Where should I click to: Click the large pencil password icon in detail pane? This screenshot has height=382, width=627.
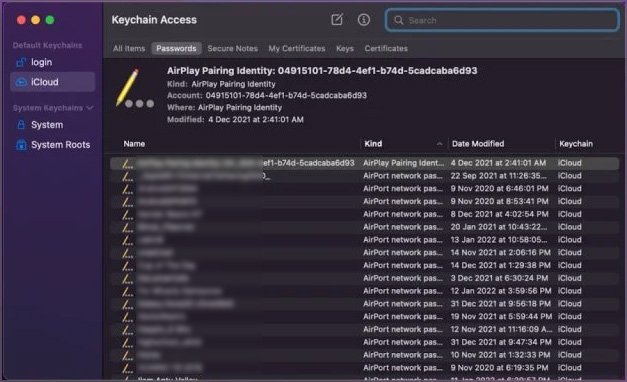tap(134, 89)
